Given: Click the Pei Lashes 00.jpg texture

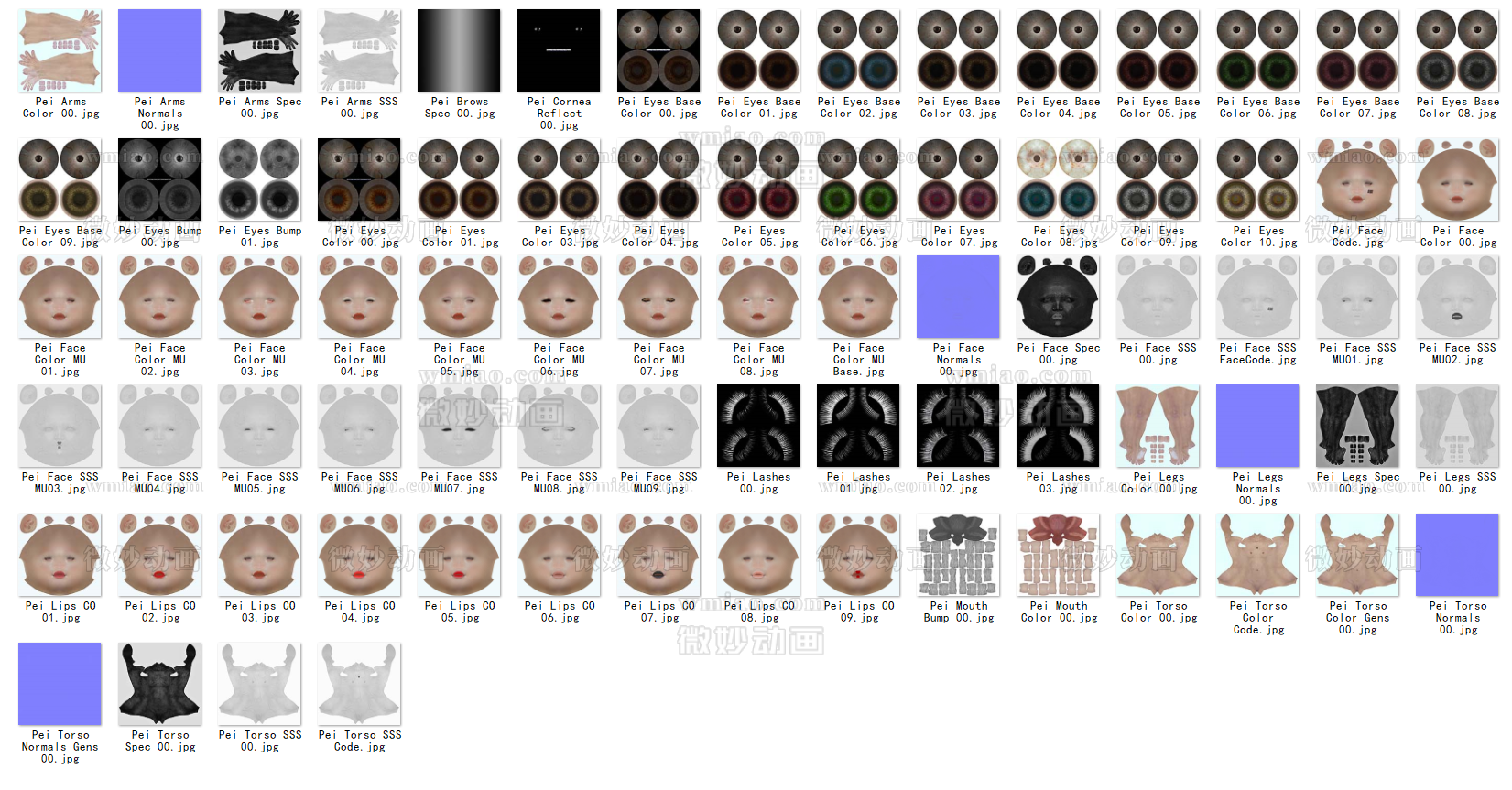Looking at the screenshot, I should (758, 427).
